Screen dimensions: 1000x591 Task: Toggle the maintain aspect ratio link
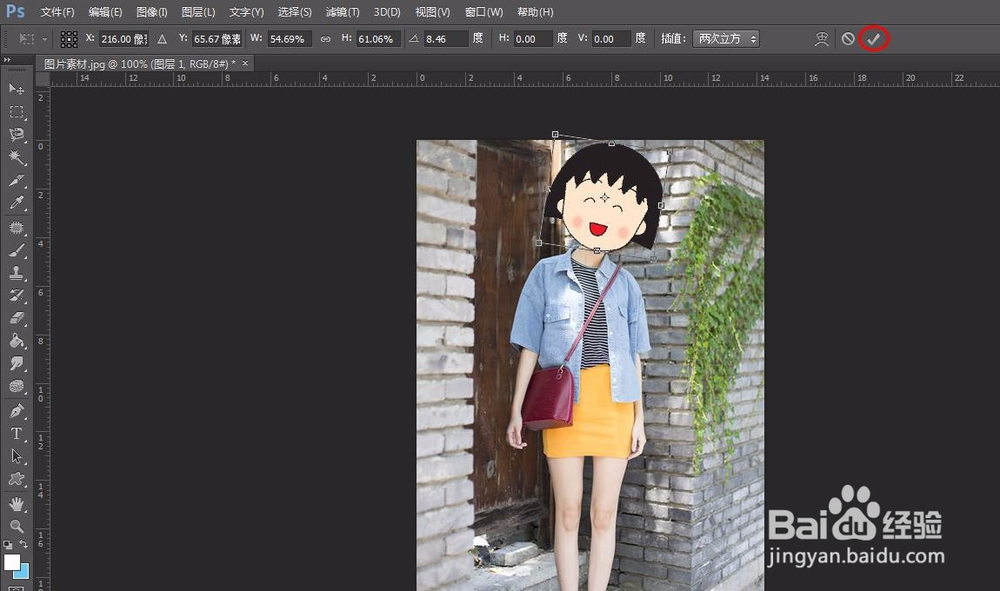pyautogui.click(x=325, y=39)
